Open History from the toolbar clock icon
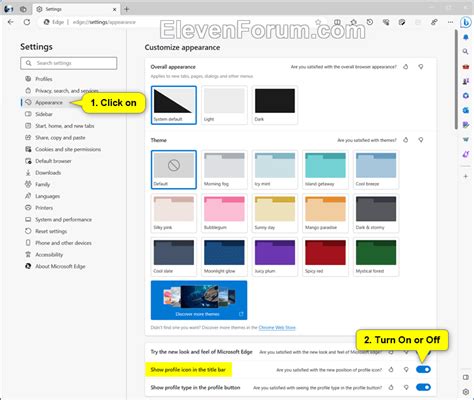Viewport: 474px width, 400px height. tap(370, 22)
